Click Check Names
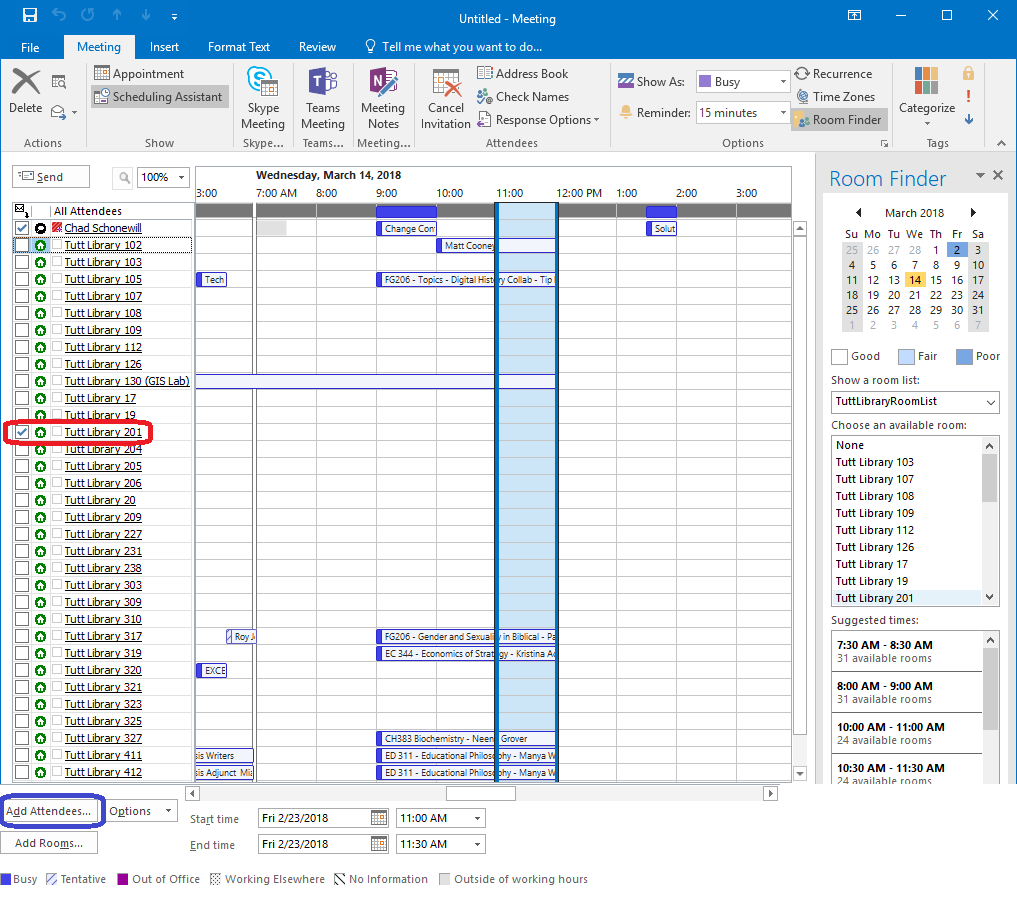1017x901 pixels. (x=523, y=97)
